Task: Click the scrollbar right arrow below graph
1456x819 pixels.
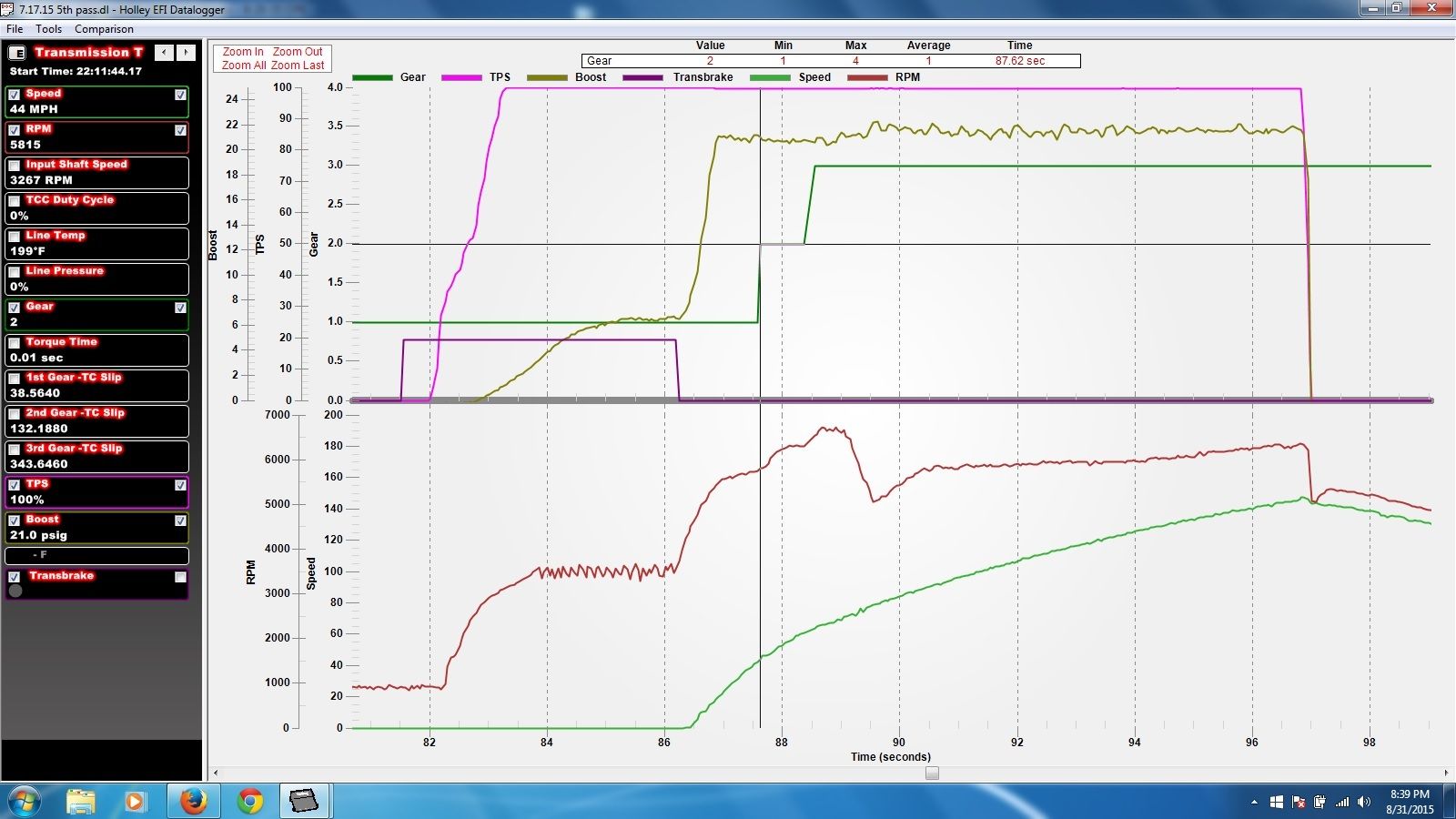Action: click(1446, 773)
